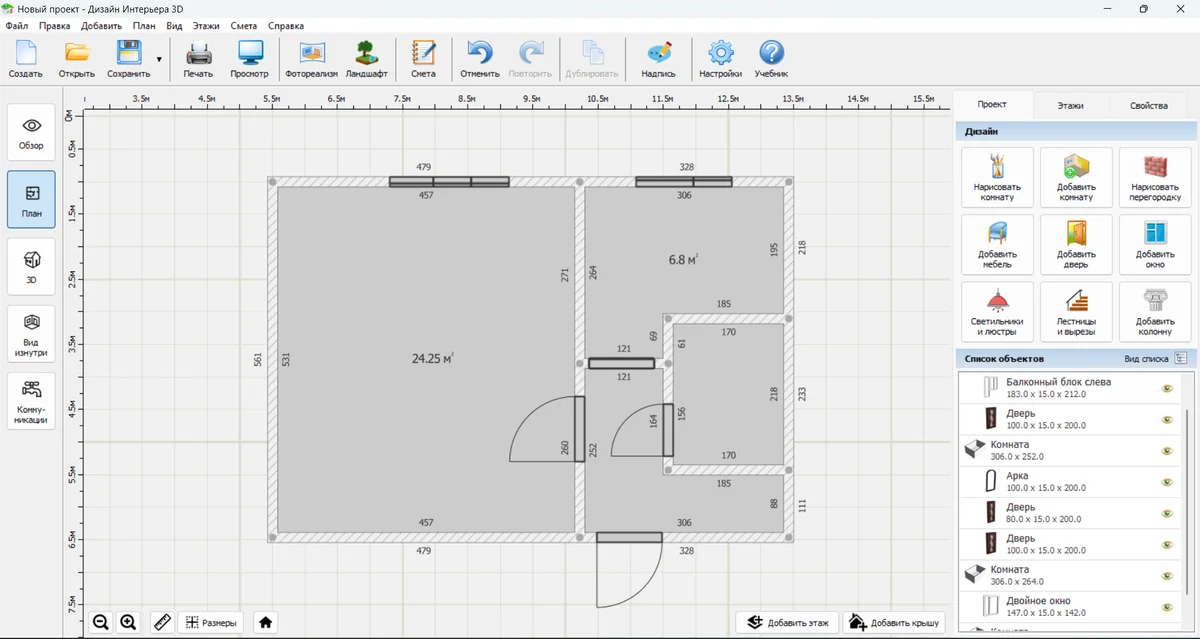Open the Этажи menu in the menu bar
Screen dimensions: 1200x639
coord(207,25)
